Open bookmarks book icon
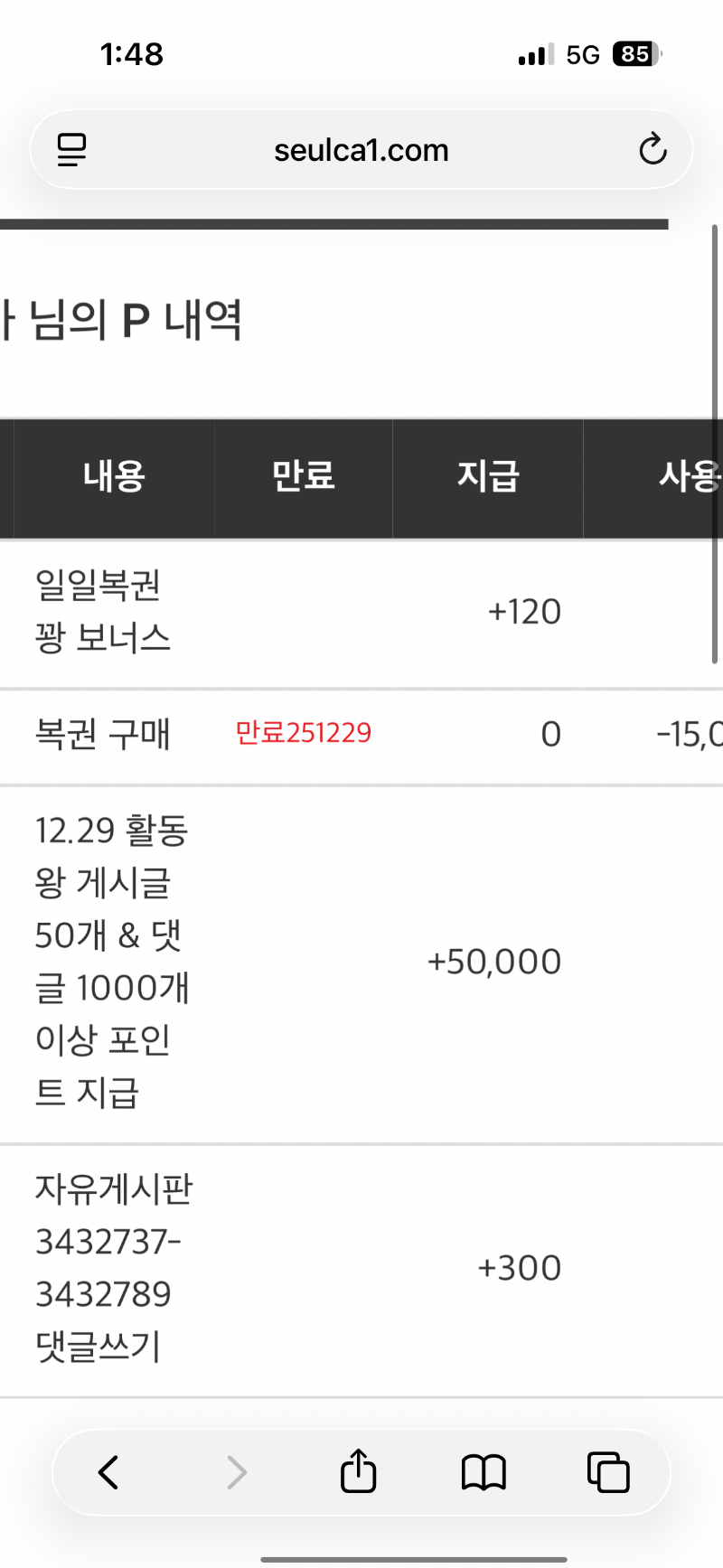Viewport: 723px width, 1568px height. pos(484,1472)
